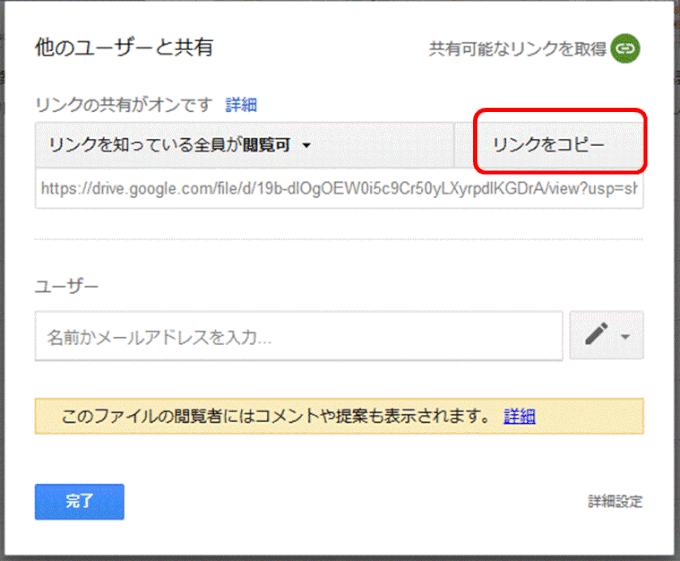Click the 詳細 link next to リンクの共有がオンです
The height and width of the screenshot is (561, 680).
[x=241, y=104]
